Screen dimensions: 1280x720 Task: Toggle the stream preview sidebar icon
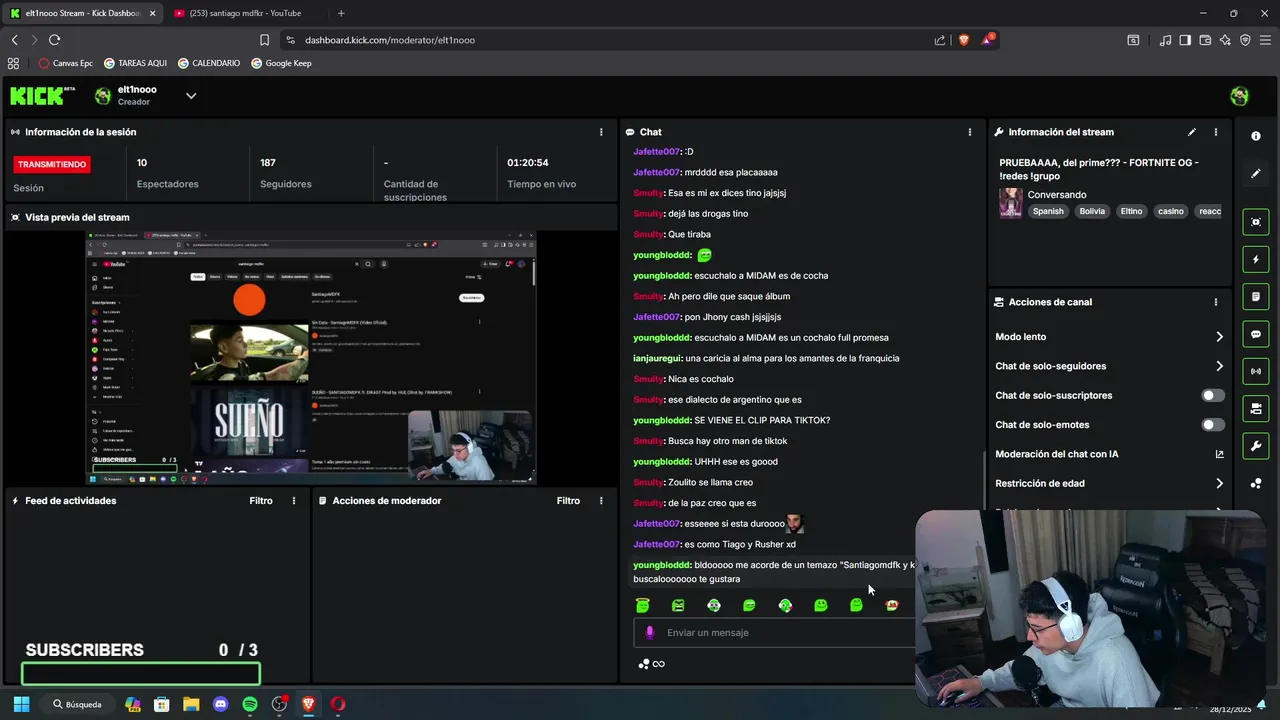pos(1256,222)
